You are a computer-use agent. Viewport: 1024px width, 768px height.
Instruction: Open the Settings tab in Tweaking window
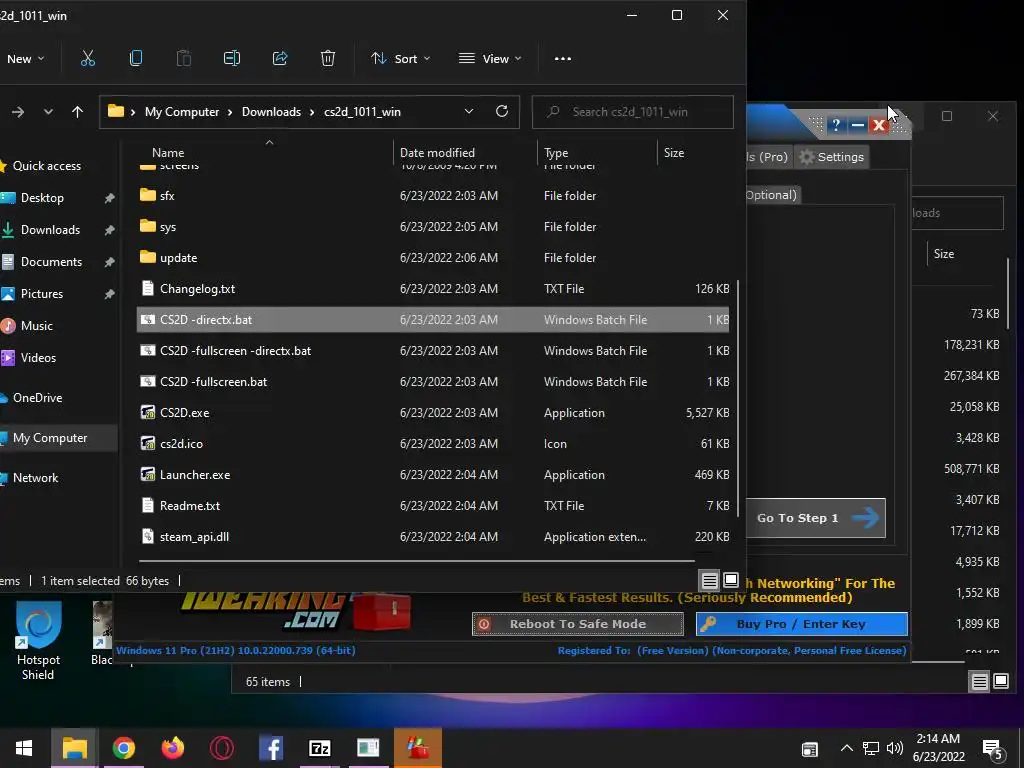coord(831,157)
